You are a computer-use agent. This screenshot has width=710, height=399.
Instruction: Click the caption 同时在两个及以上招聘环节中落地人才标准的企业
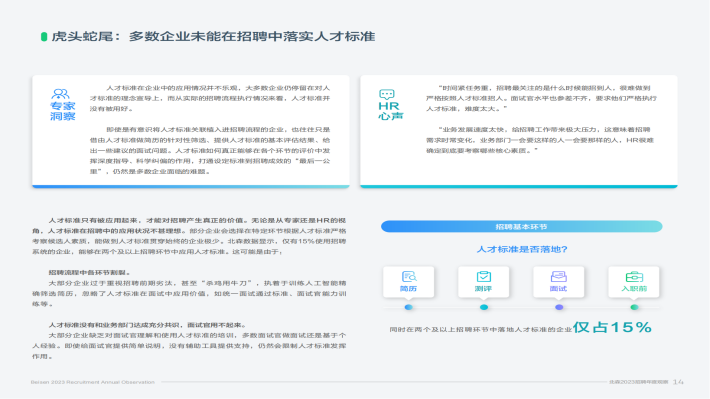pyautogui.click(x=480, y=329)
